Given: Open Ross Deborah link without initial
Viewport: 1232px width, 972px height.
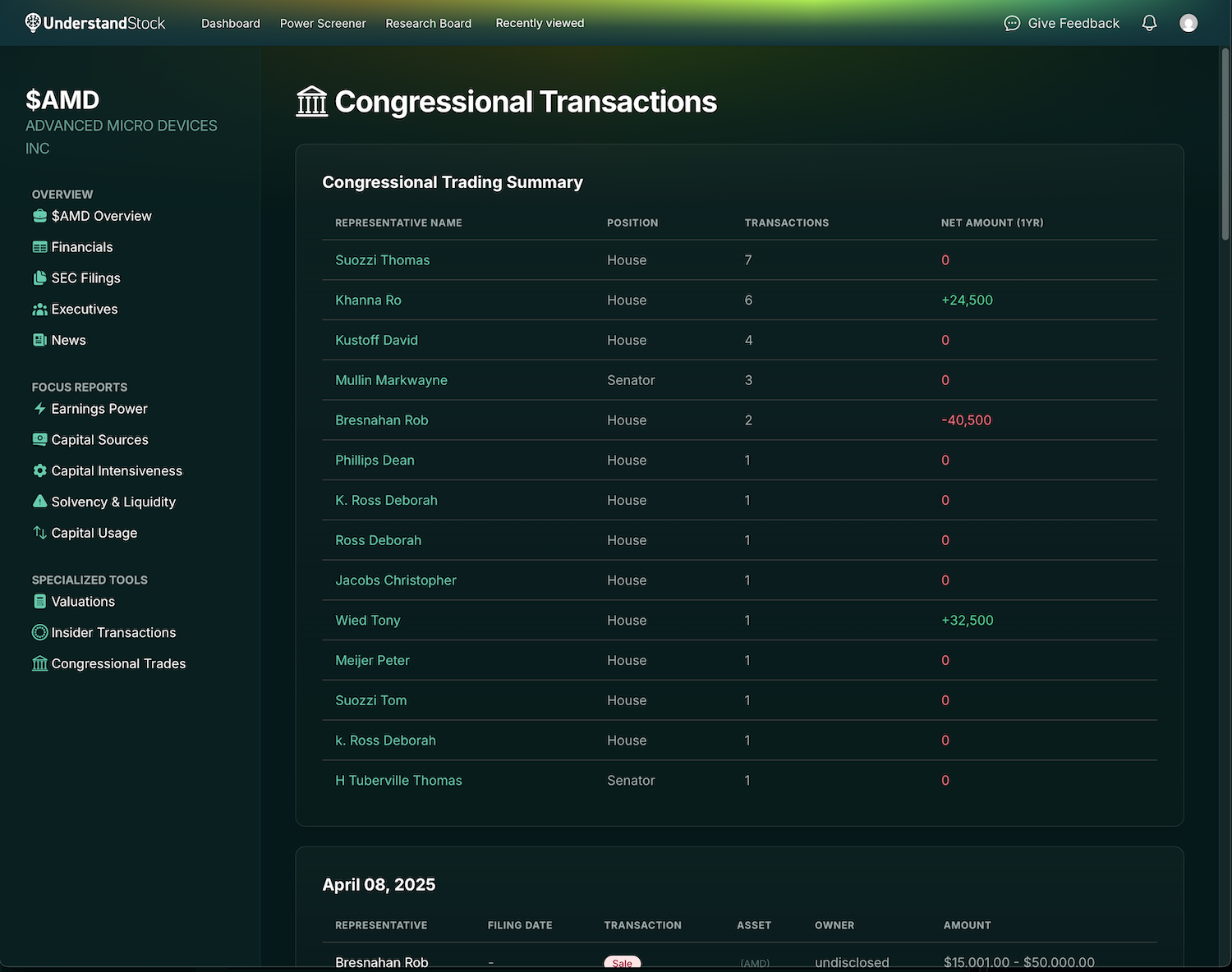Looking at the screenshot, I should point(378,540).
